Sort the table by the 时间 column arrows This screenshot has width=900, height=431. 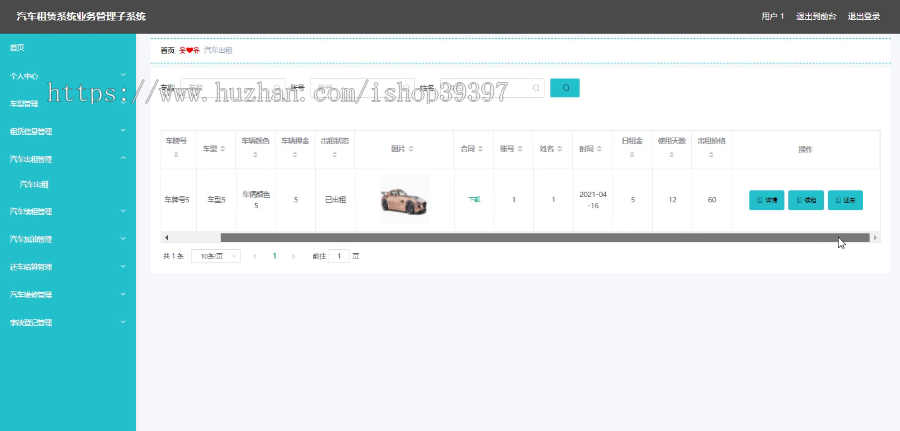(x=599, y=149)
